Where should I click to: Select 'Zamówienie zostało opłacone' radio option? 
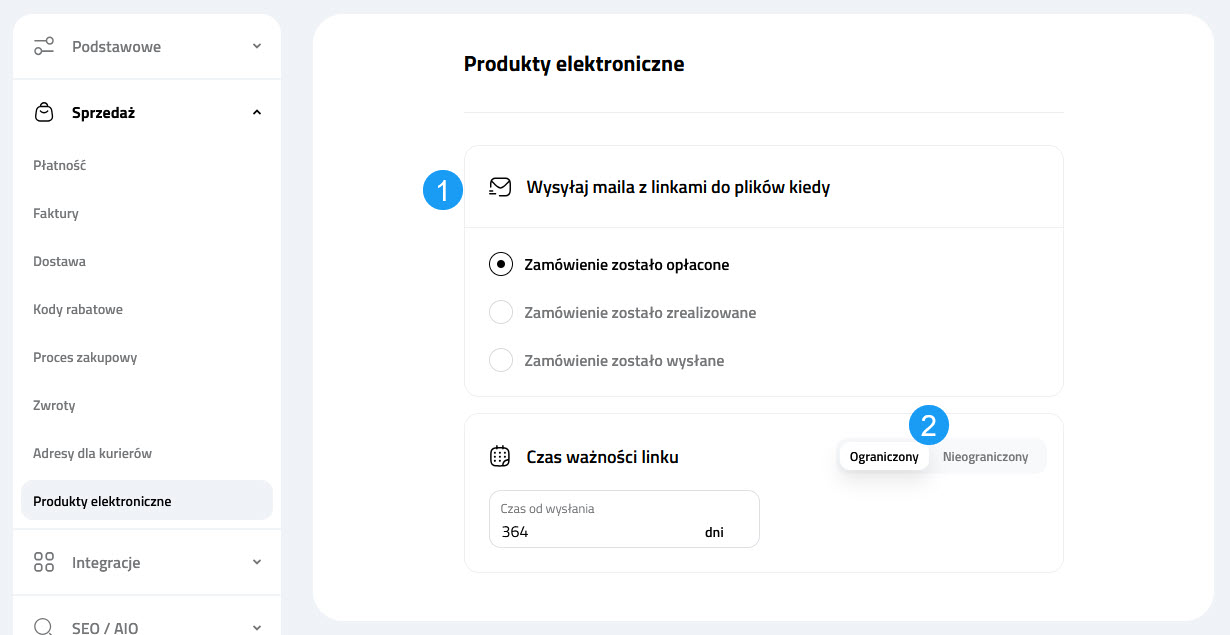click(501, 264)
